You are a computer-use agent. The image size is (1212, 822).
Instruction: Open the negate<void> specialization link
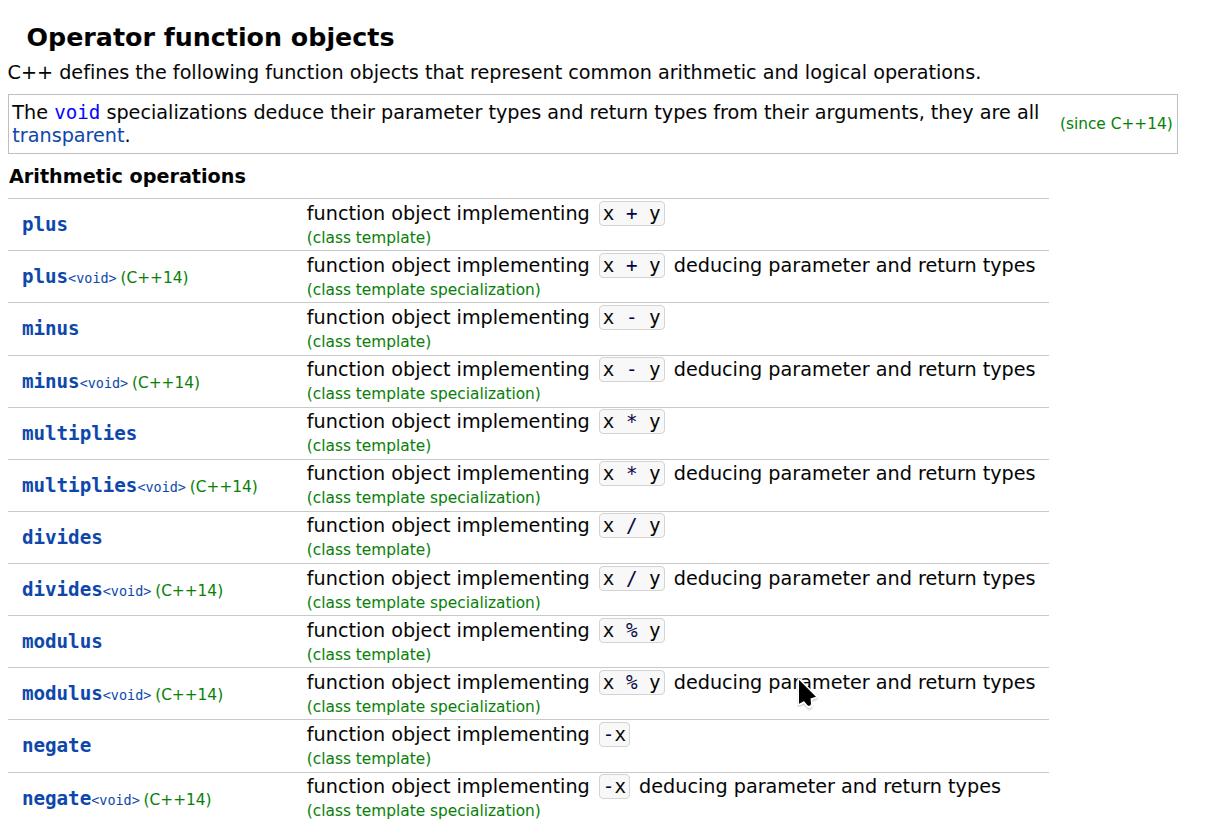click(x=80, y=799)
